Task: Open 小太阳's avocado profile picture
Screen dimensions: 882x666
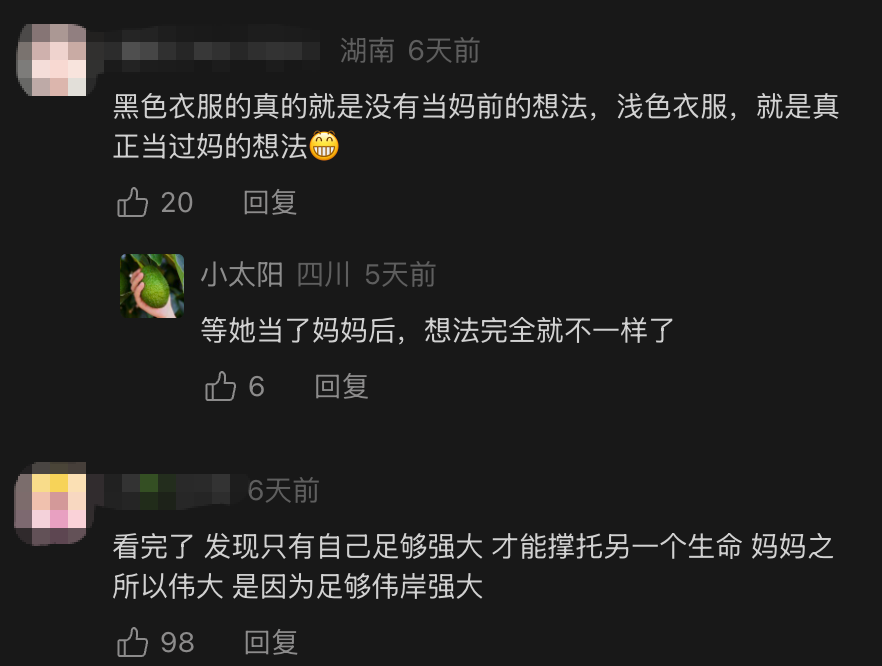Action: (152, 286)
